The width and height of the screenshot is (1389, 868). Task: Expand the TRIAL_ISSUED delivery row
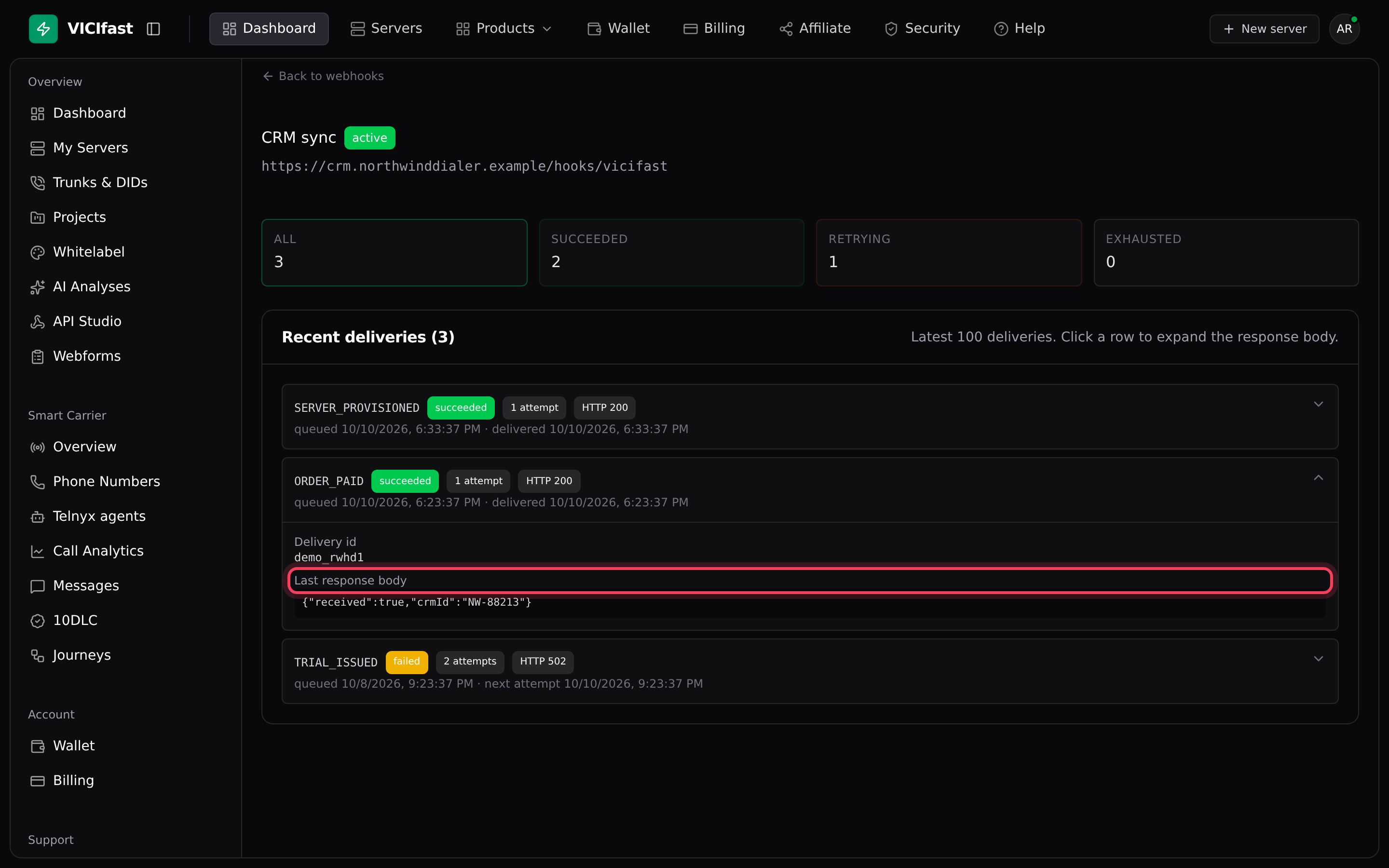(810, 671)
